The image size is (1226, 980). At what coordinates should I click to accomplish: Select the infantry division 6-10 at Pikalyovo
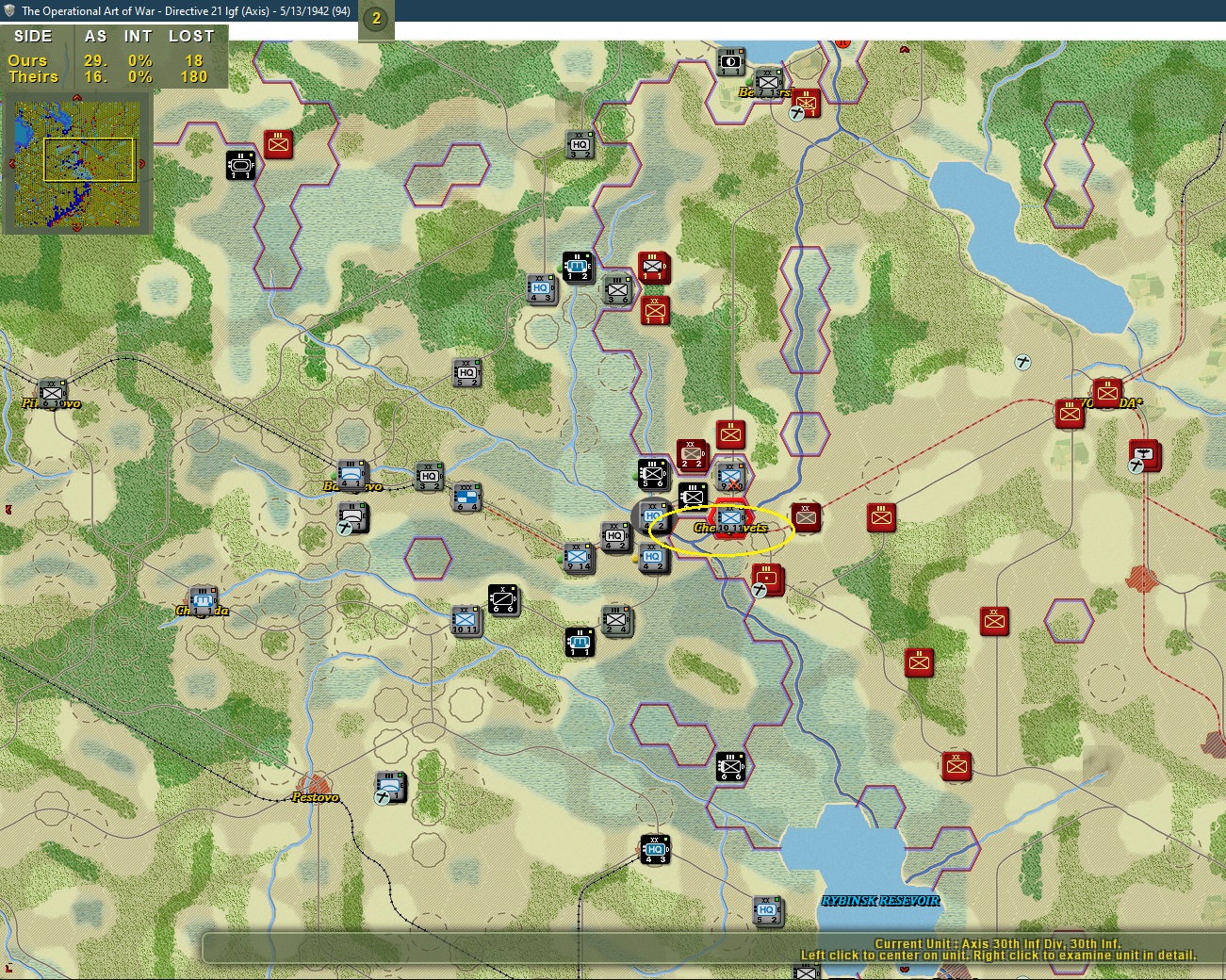tap(52, 393)
